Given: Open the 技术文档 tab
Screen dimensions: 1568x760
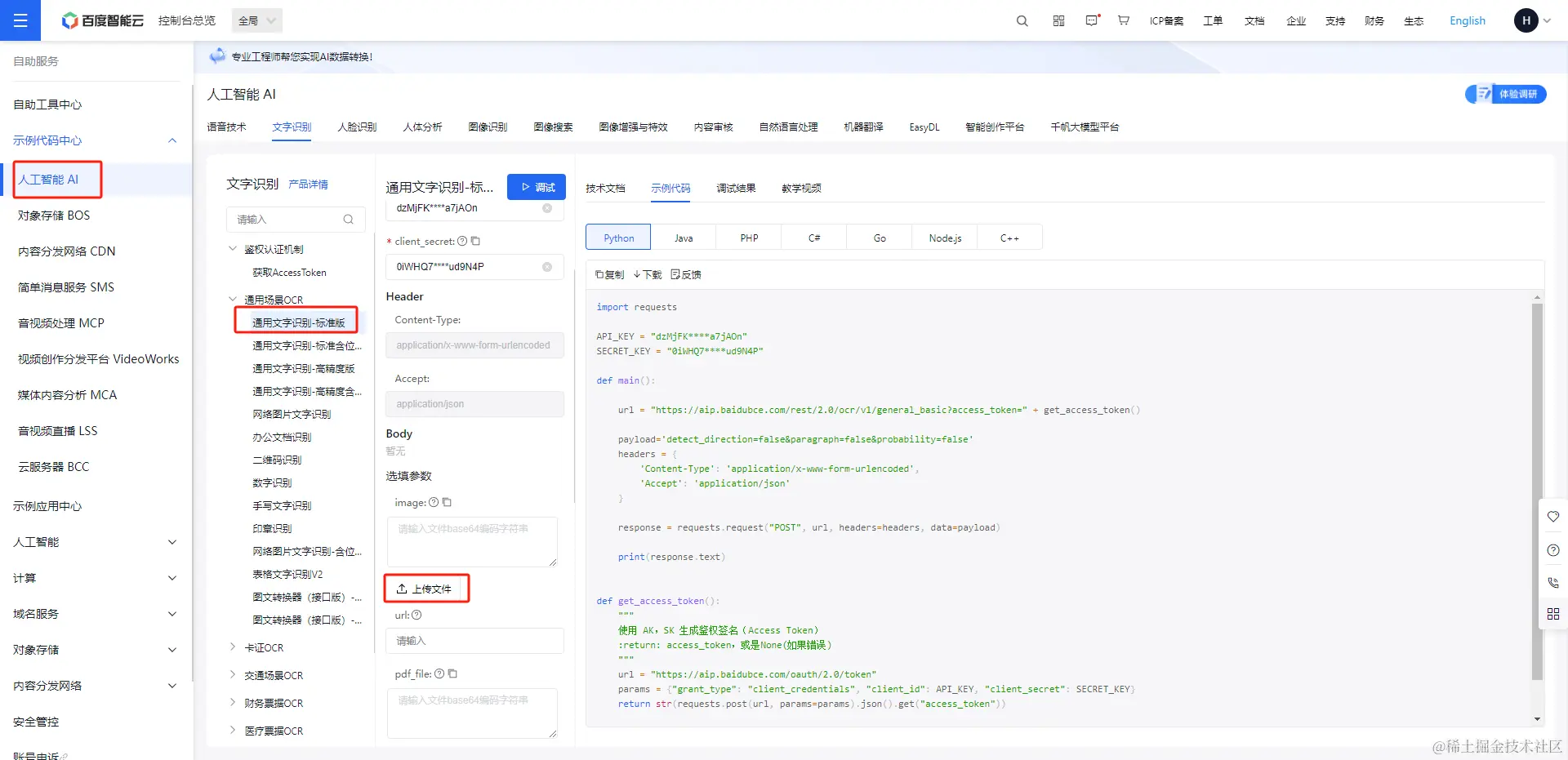Looking at the screenshot, I should tap(605, 189).
